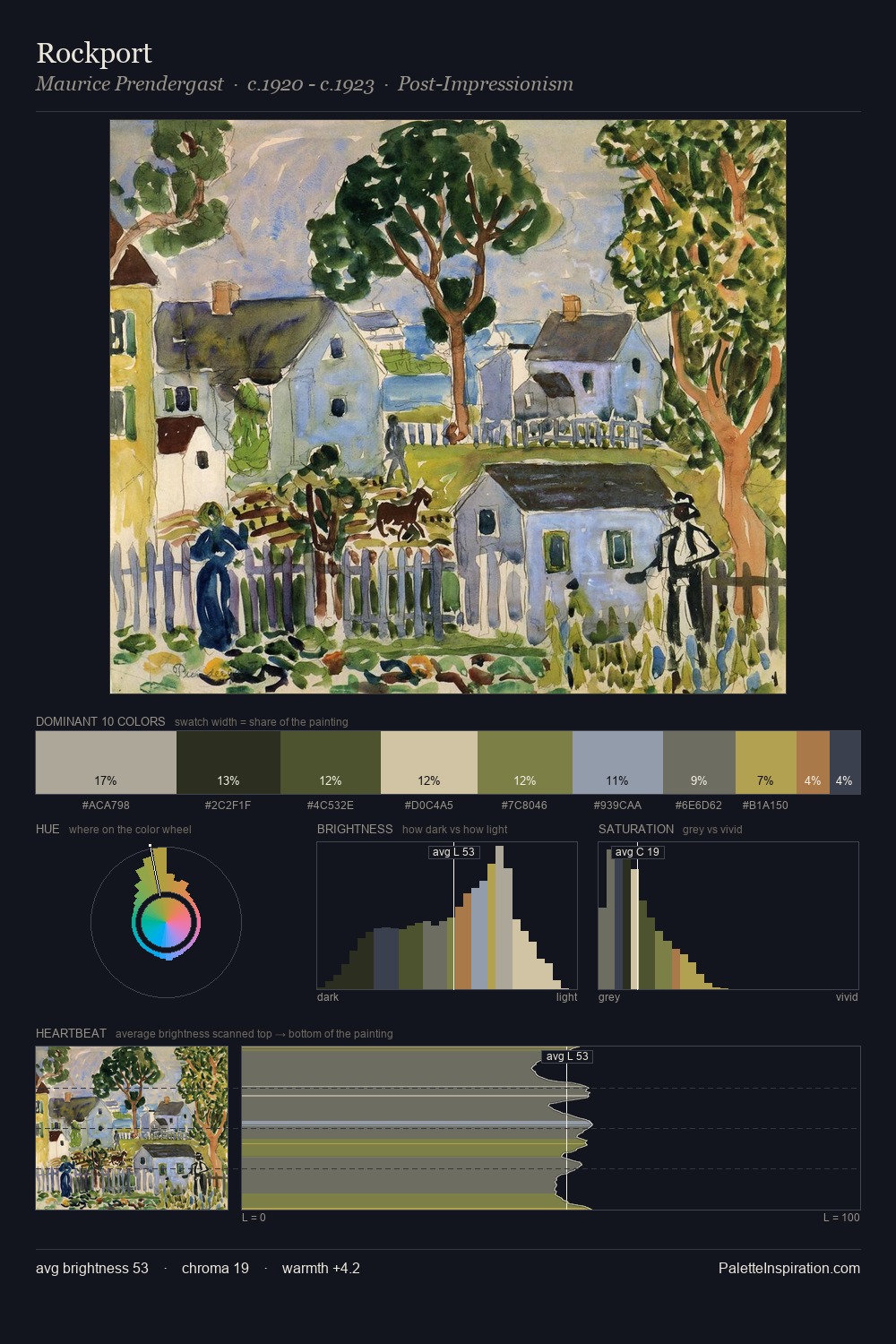The height and width of the screenshot is (1344, 896).
Task: Click the hex label #D0C4A5
Action: pos(428,806)
